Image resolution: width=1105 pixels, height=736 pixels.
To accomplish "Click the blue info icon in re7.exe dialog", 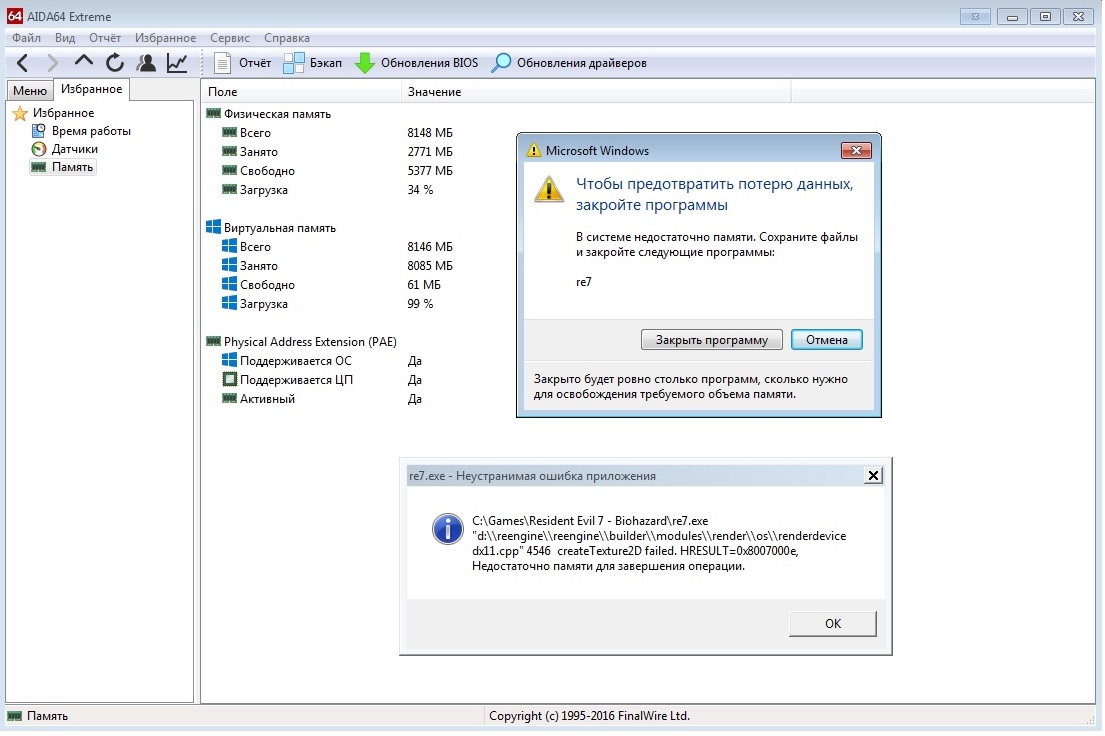I will pos(447,529).
